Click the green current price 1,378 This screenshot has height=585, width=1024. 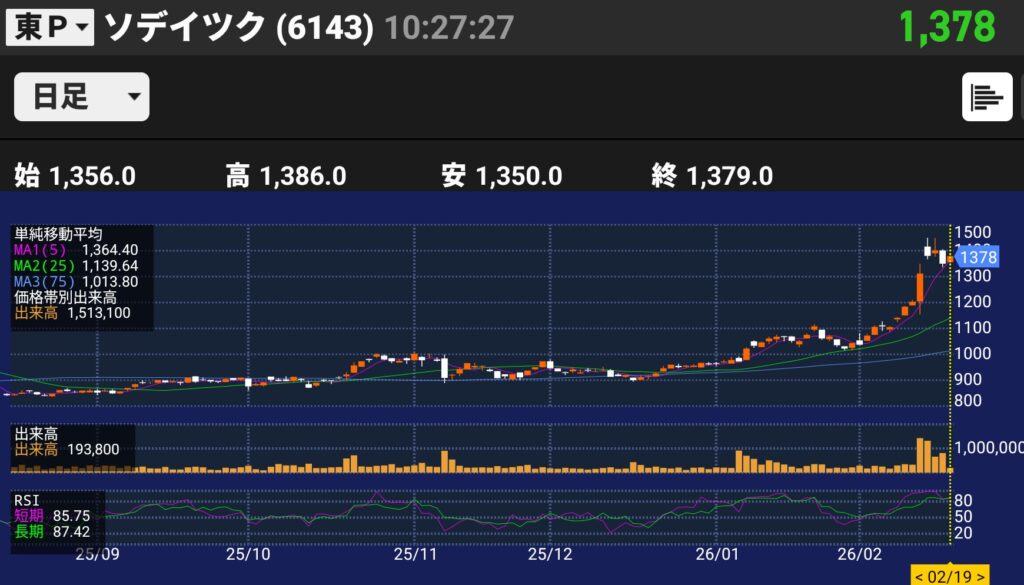coord(946,27)
